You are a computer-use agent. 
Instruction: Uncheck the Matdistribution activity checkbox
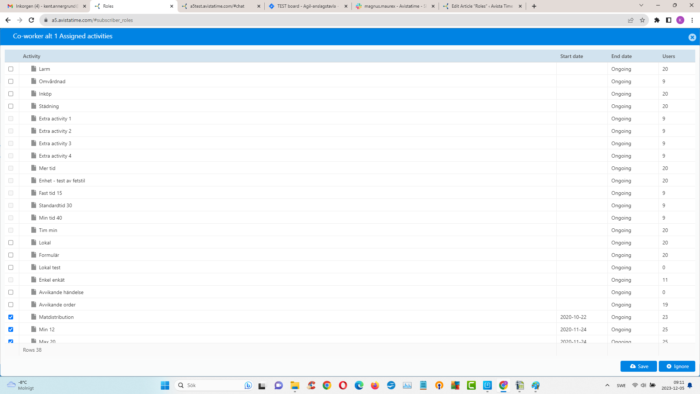pyautogui.click(x=11, y=317)
